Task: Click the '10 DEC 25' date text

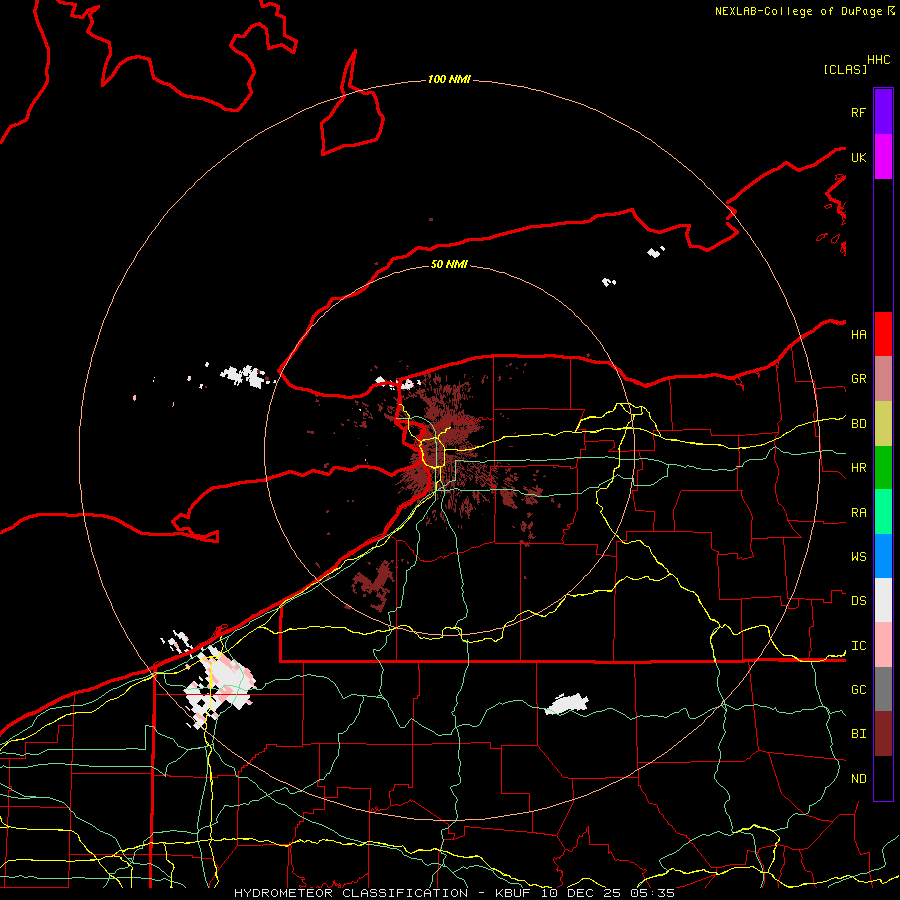Action: point(581,893)
